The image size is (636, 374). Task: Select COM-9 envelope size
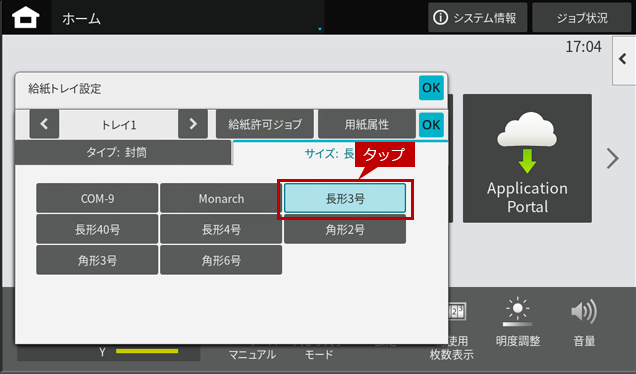97,198
